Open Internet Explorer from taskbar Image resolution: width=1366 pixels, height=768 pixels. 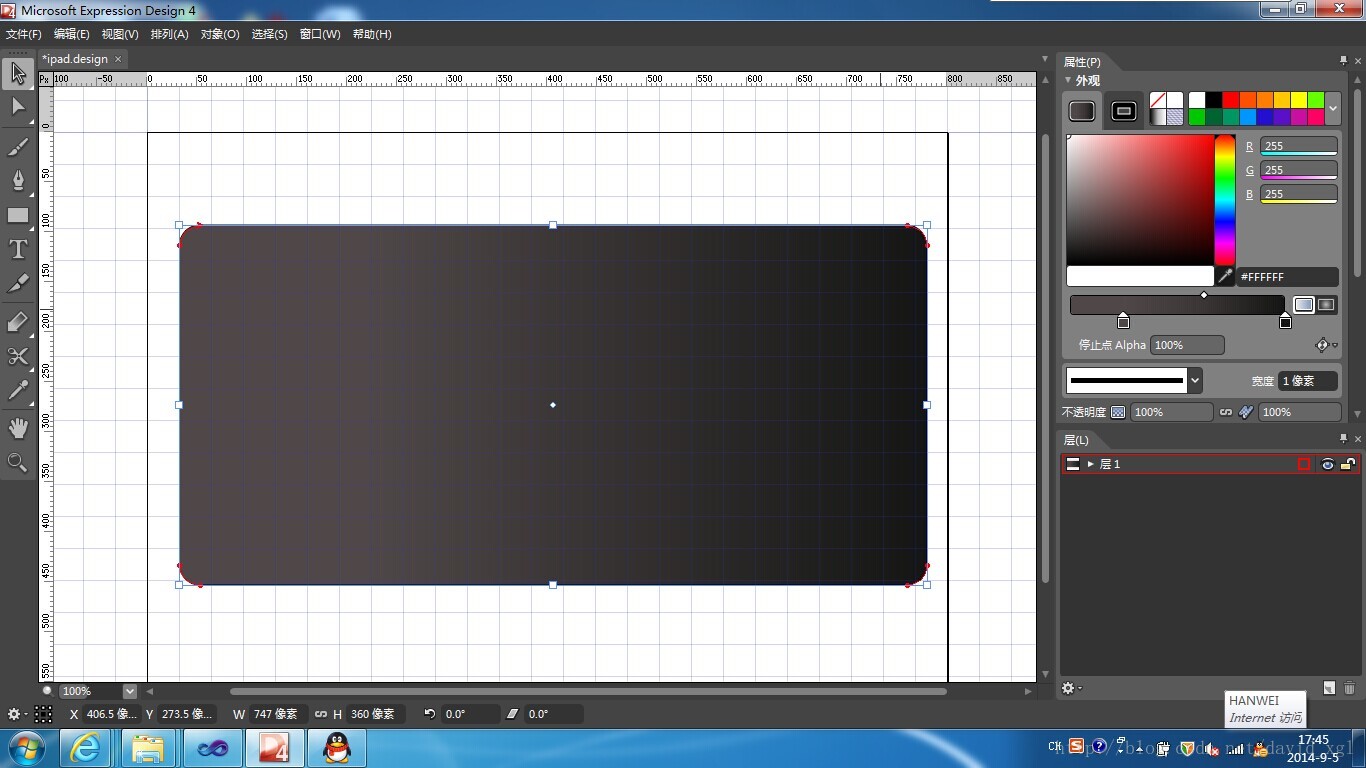(85, 748)
